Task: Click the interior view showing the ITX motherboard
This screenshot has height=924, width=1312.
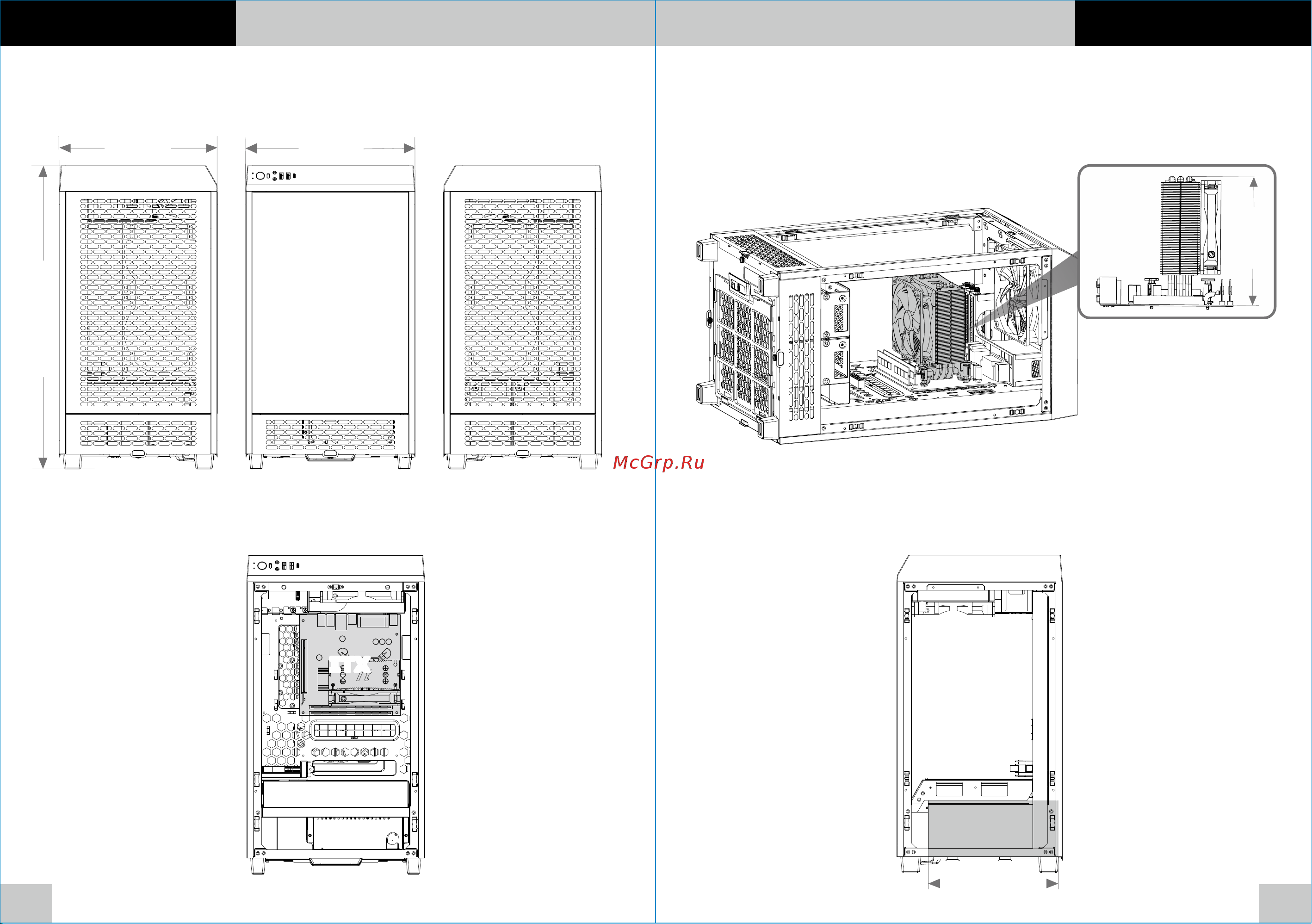Action: click(x=336, y=714)
